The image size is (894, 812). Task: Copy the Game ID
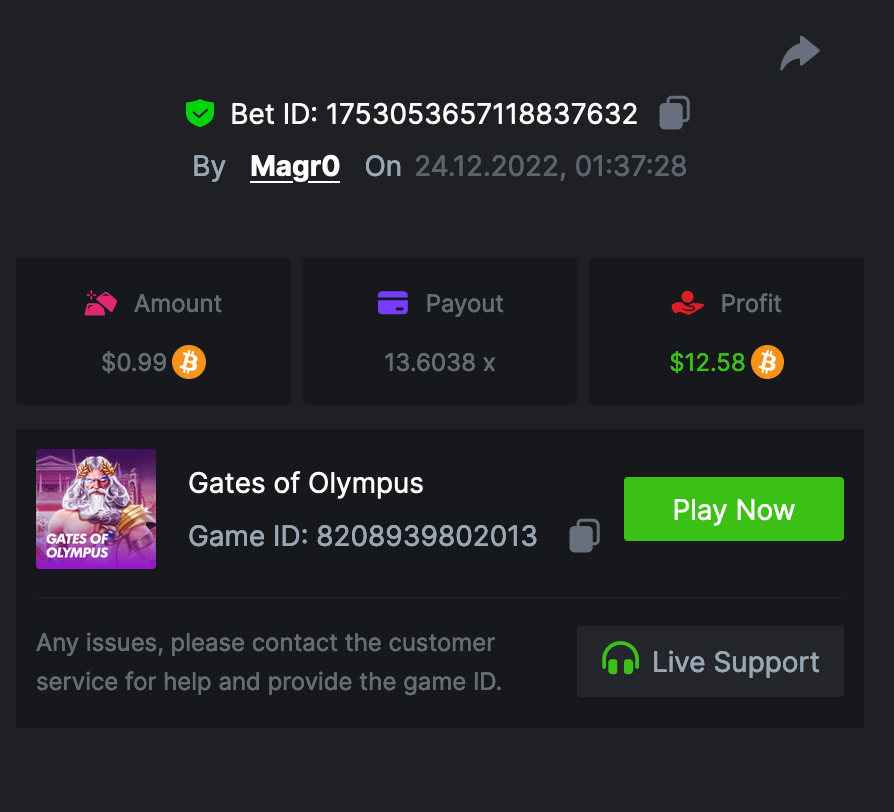pyautogui.click(x=585, y=536)
